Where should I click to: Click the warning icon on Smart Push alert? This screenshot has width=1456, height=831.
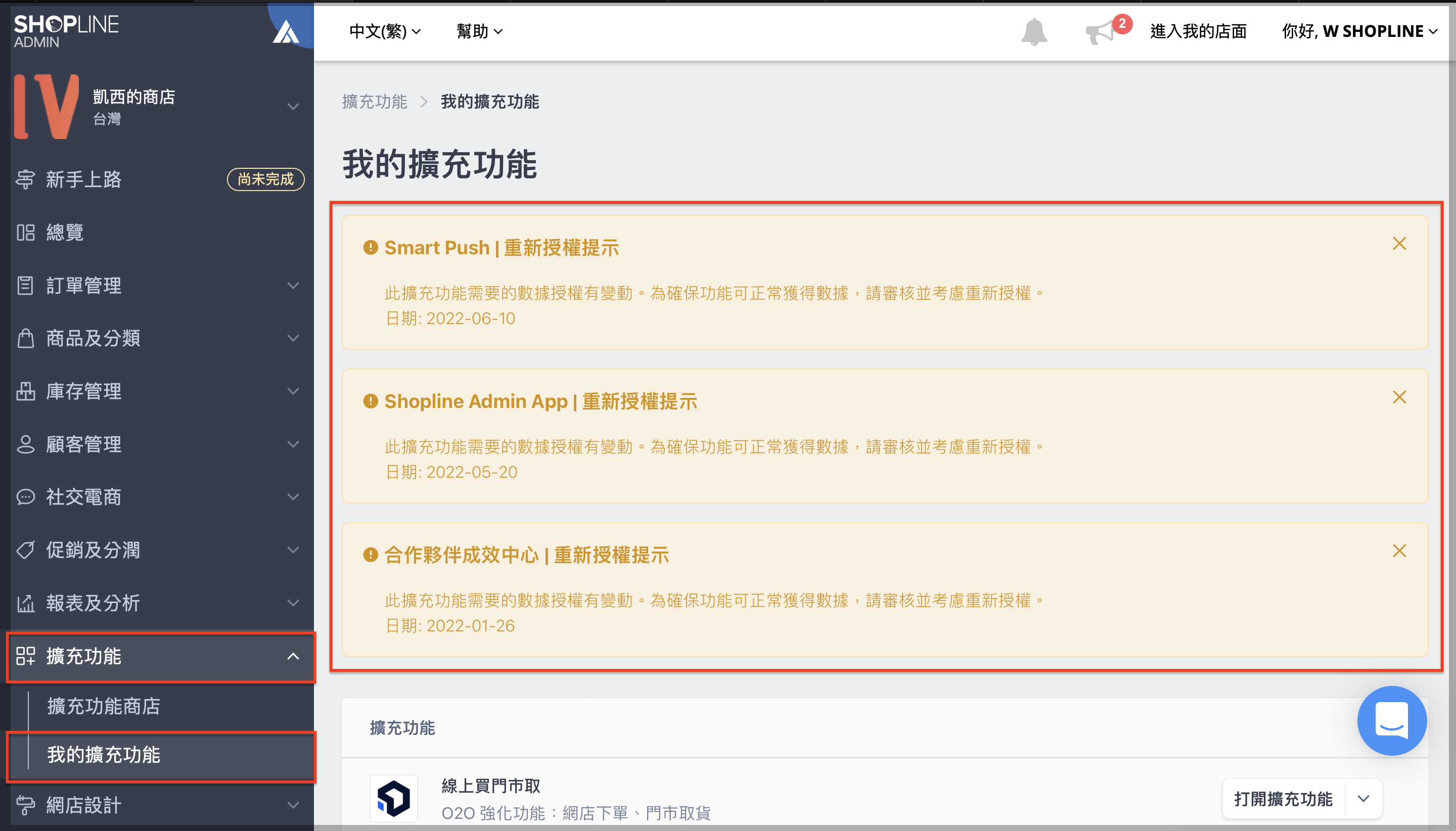tap(371, 247)
